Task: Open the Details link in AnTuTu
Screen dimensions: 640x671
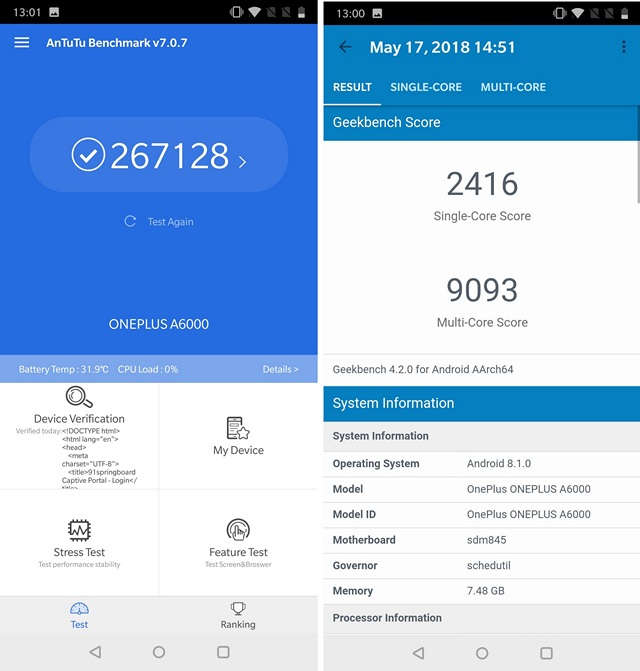Action: click(280, 369)
